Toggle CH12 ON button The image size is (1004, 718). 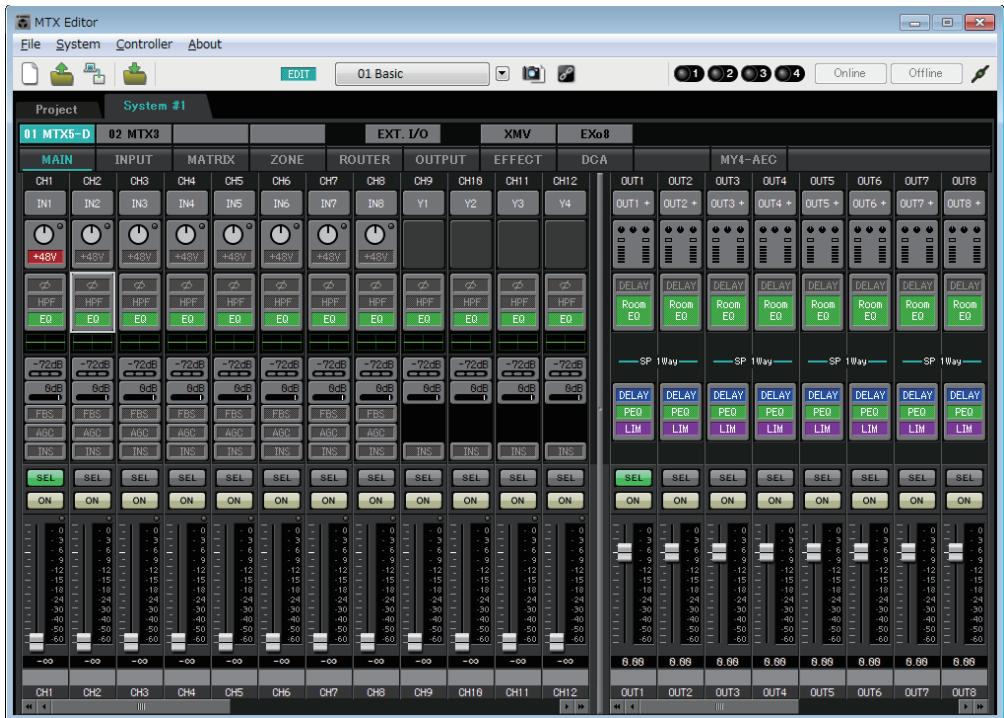(x=565, y=500)
